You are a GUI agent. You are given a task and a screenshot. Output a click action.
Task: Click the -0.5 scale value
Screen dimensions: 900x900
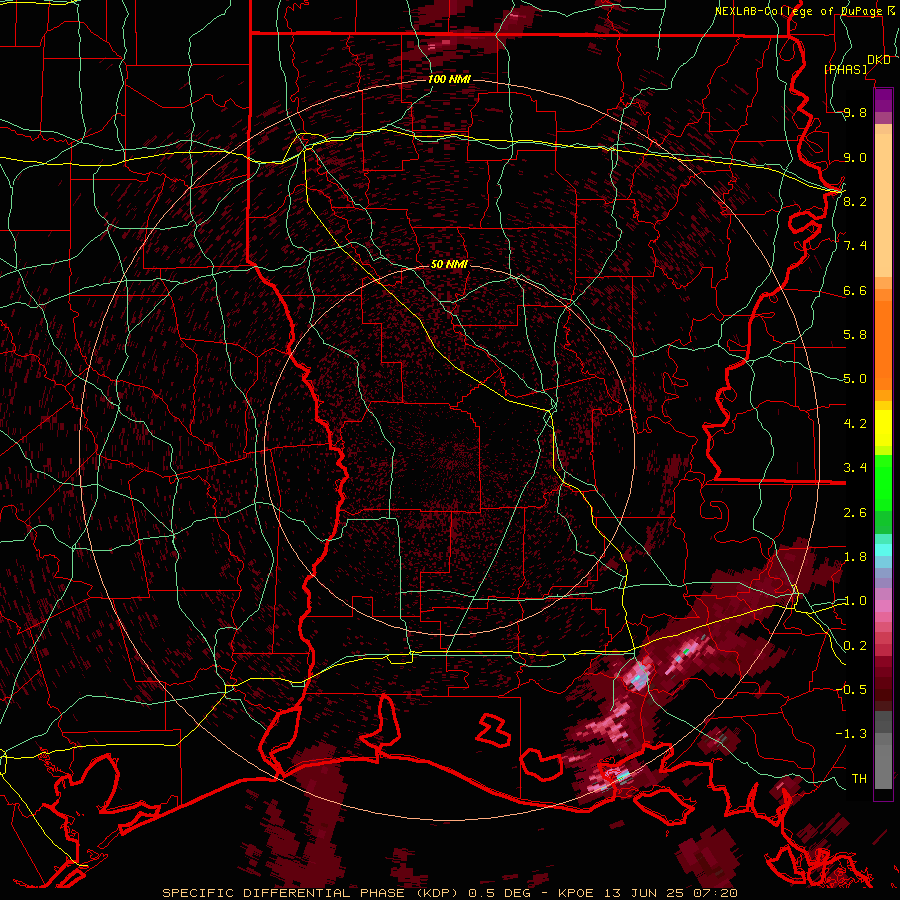[851, 690]
